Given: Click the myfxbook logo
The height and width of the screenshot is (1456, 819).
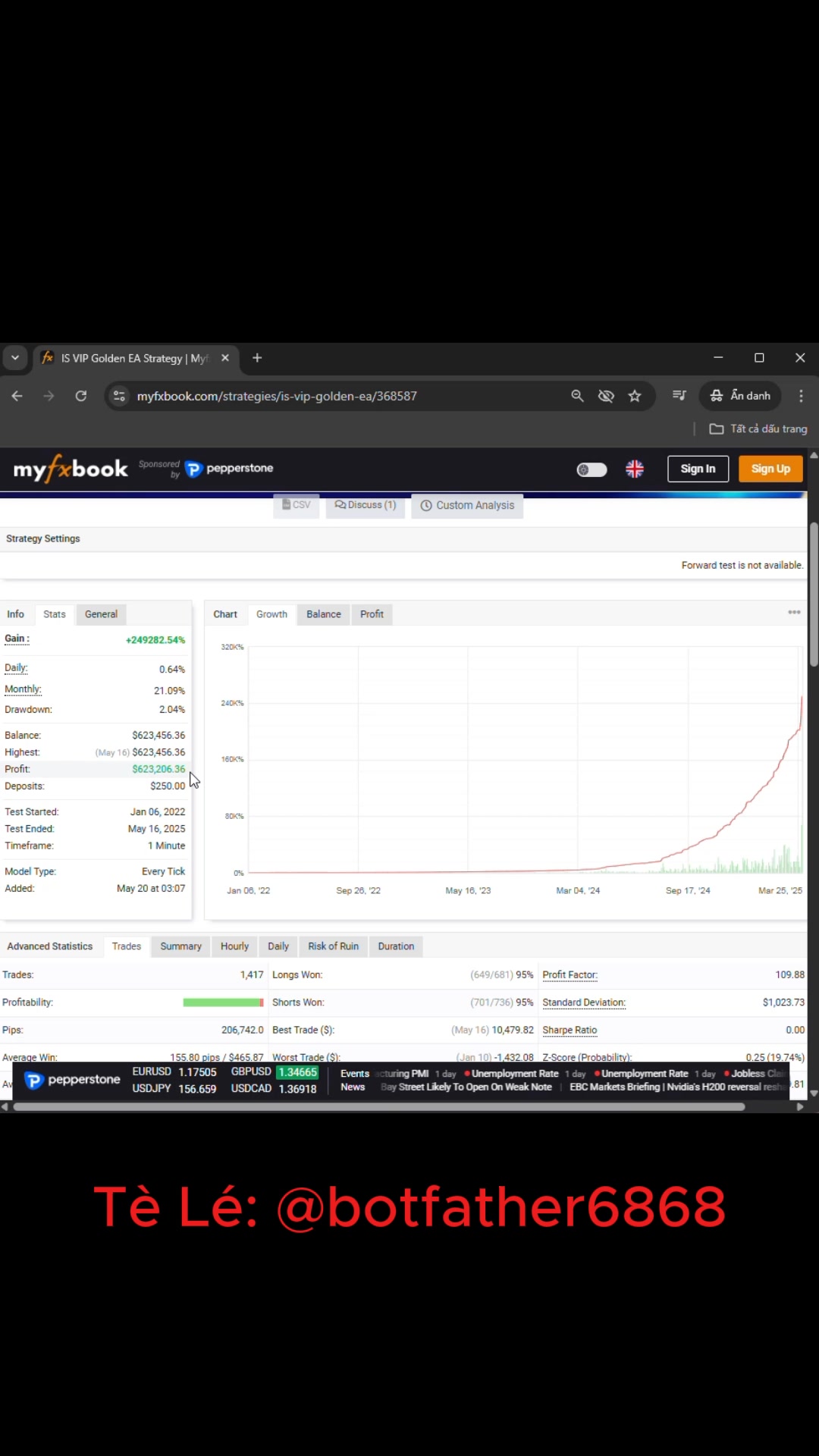Looking at the screenshot, I should click(x=71, y=469).
